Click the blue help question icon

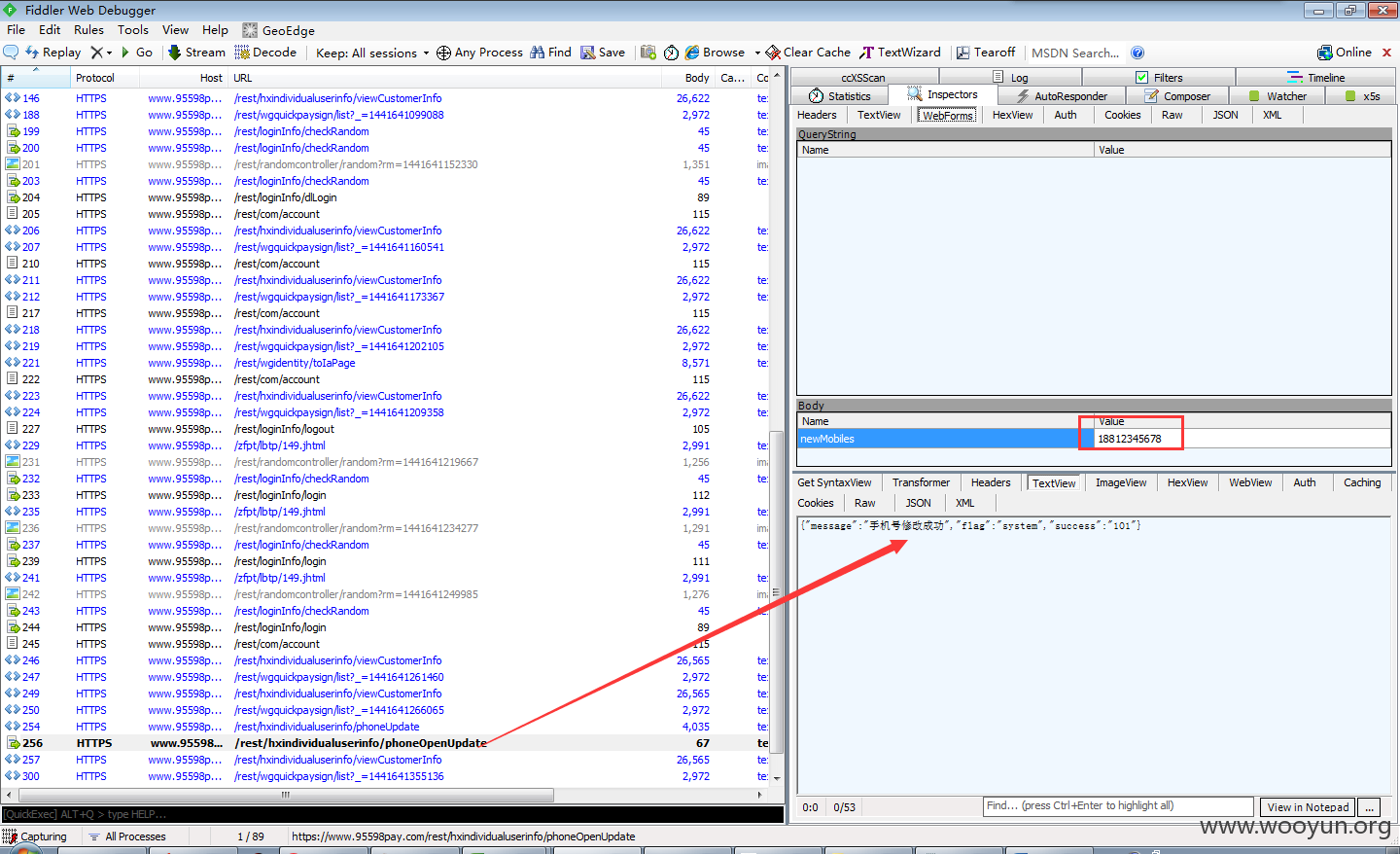click(x=1137, y=53)
